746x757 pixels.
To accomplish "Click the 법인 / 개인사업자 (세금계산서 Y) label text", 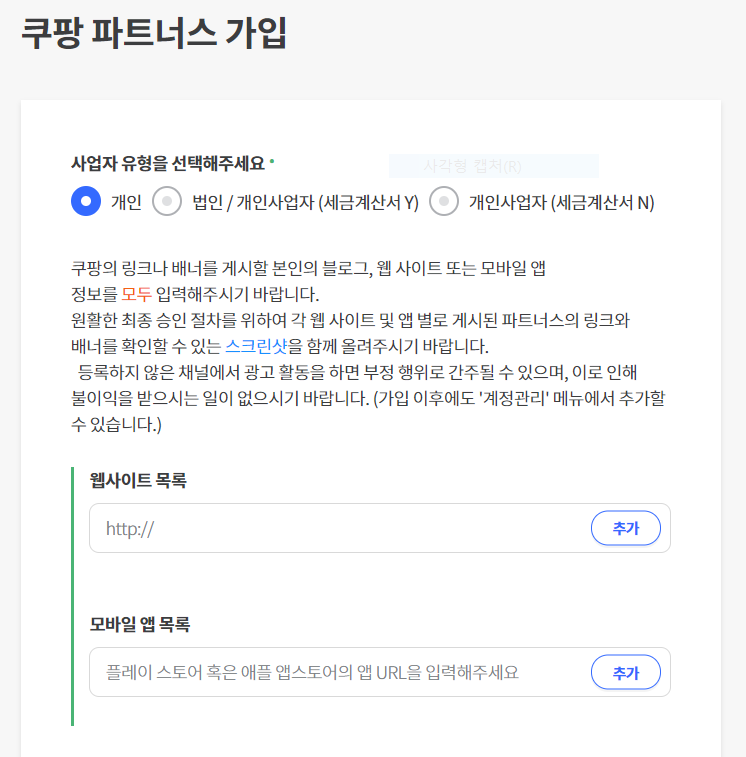I will click(305, 202).
